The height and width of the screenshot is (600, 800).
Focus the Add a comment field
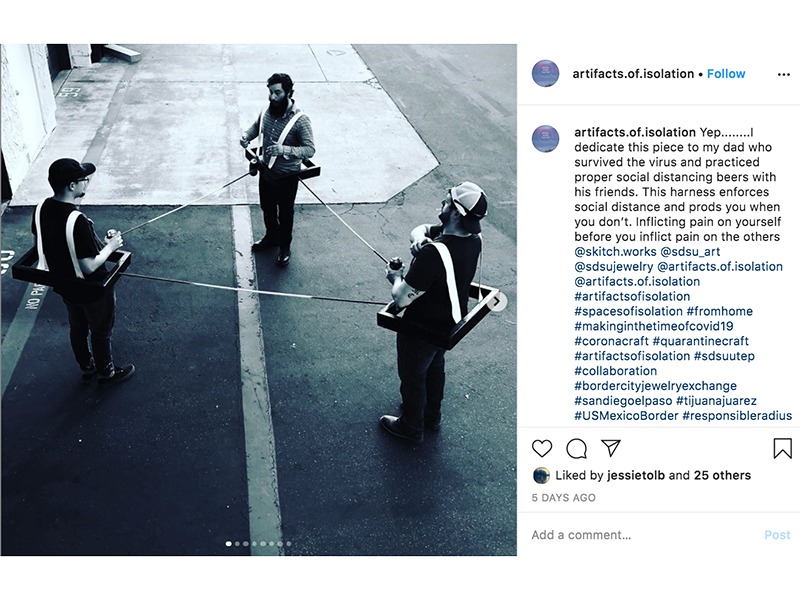(x=643, y=535)
